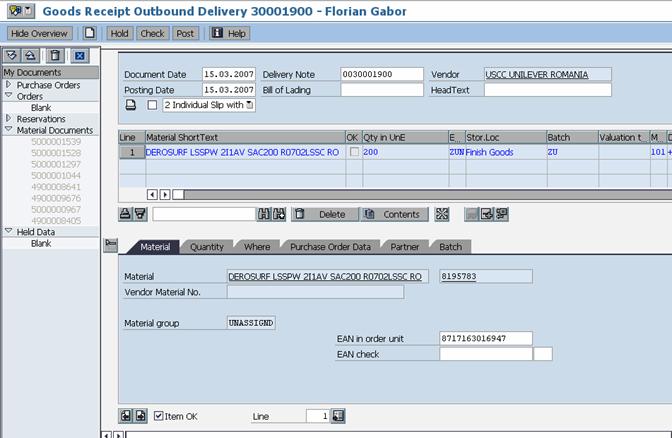The height and width of the screenshot is (438, 672).
Task: Toggle the Item OK checkbox
Action: click(159, 415)
